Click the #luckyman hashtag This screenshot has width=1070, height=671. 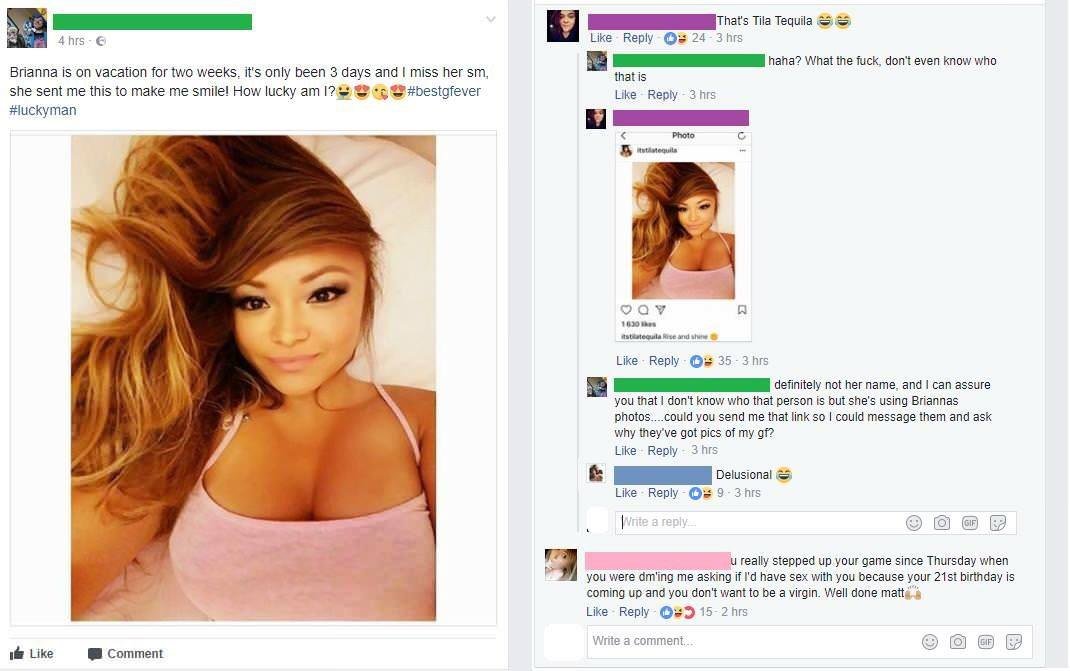tap(43, 111)
